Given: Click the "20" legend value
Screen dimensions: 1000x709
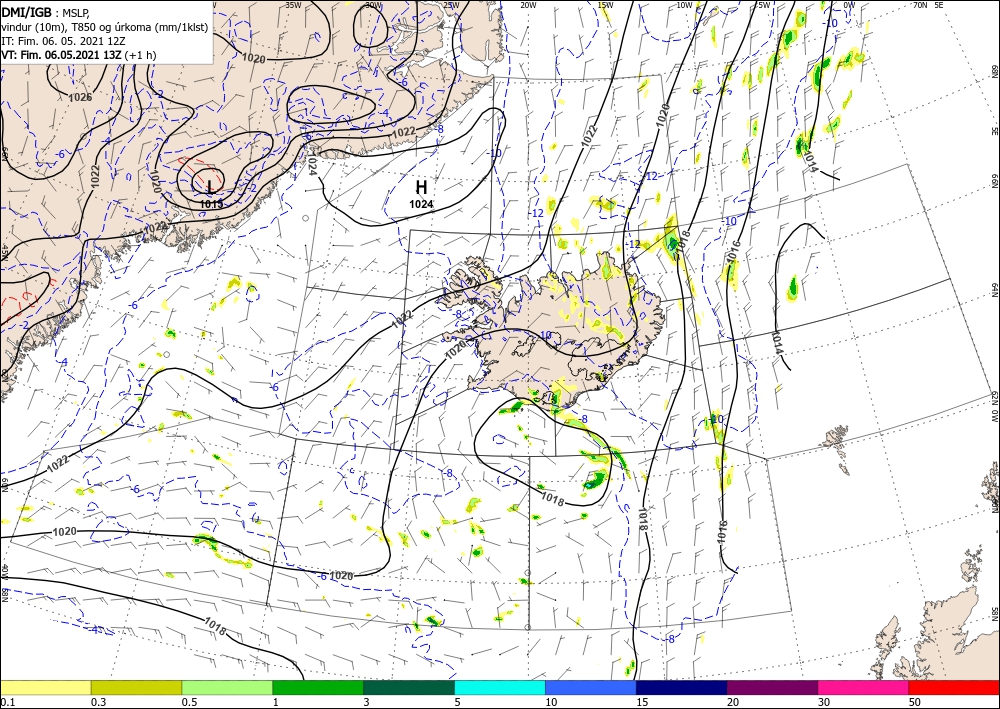Looking at the screenshot, I should 733,702.
